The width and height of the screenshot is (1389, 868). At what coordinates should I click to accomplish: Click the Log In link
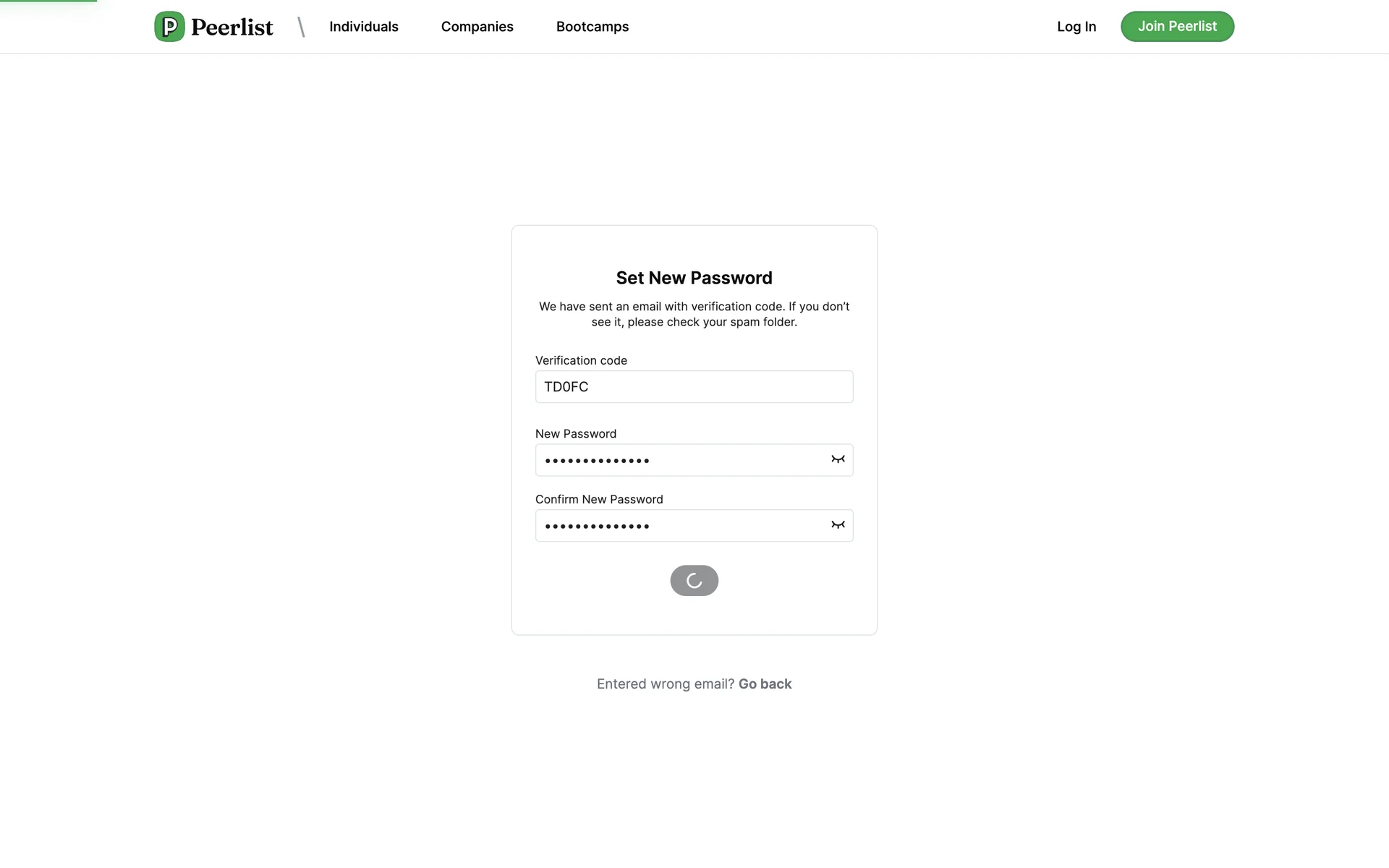(x=1076, y=27)
